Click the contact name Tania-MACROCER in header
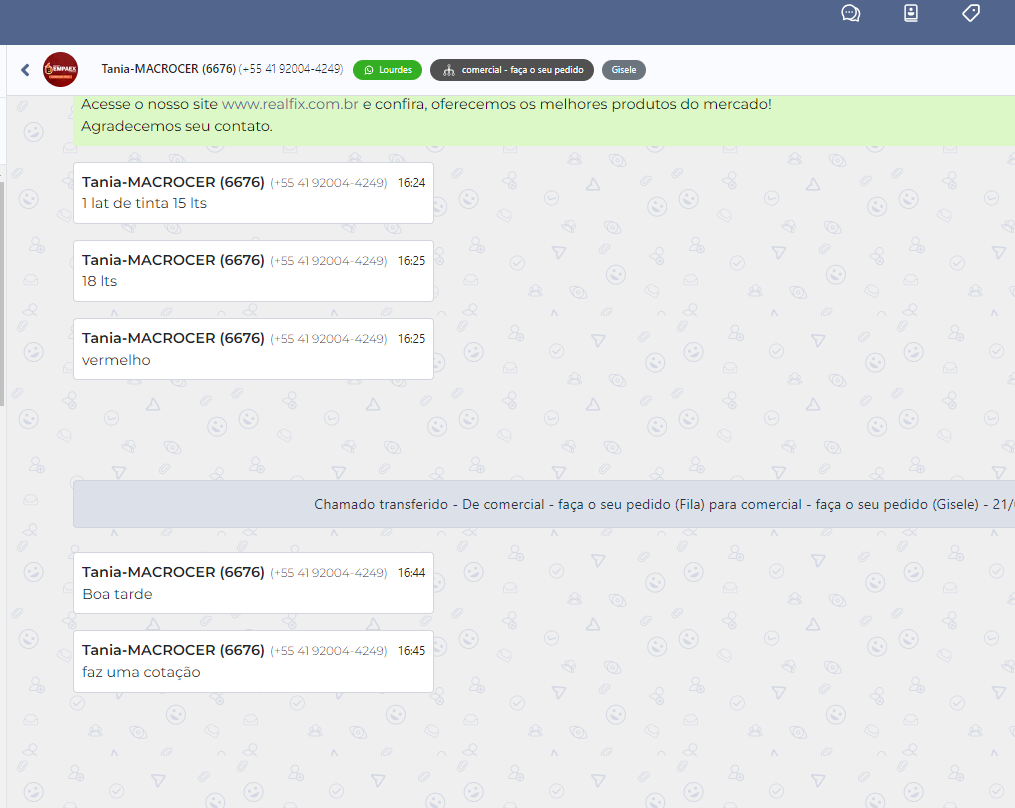 pyautogui.click(x=168, y=69)
